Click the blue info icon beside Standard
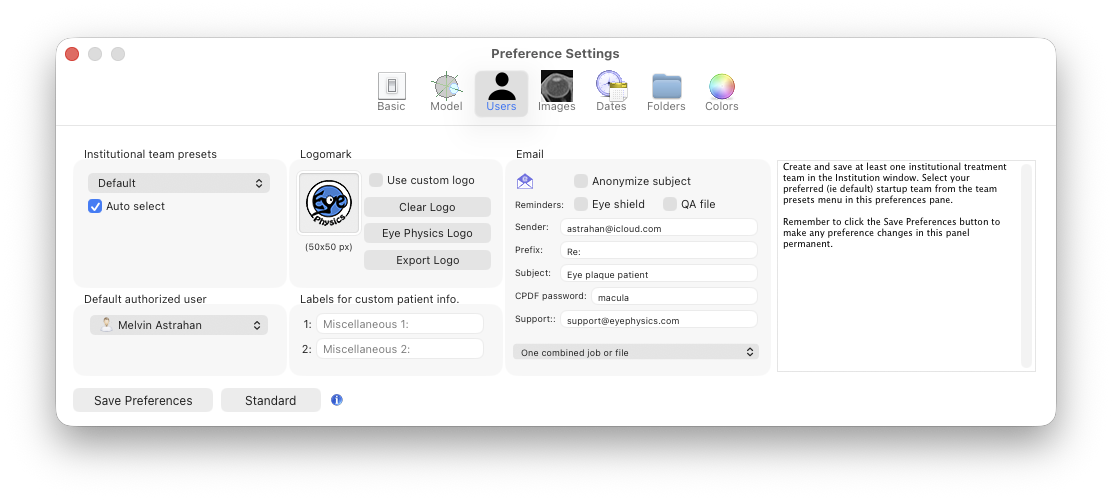The width and height of the screenshot is (1112, 500). click(x=337, y=400)
